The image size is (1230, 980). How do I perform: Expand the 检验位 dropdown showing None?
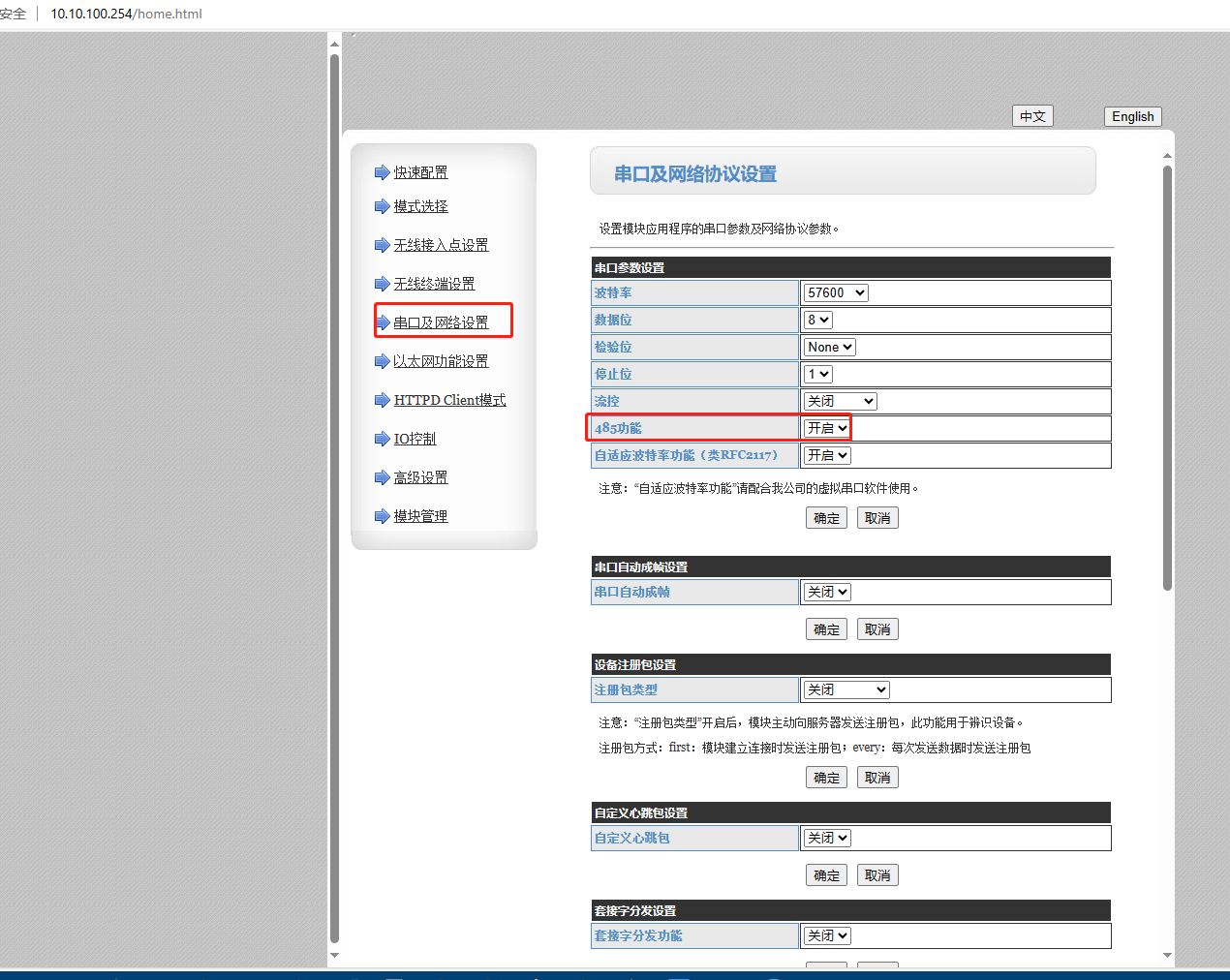pyautogui.click(x=829, y=347)
